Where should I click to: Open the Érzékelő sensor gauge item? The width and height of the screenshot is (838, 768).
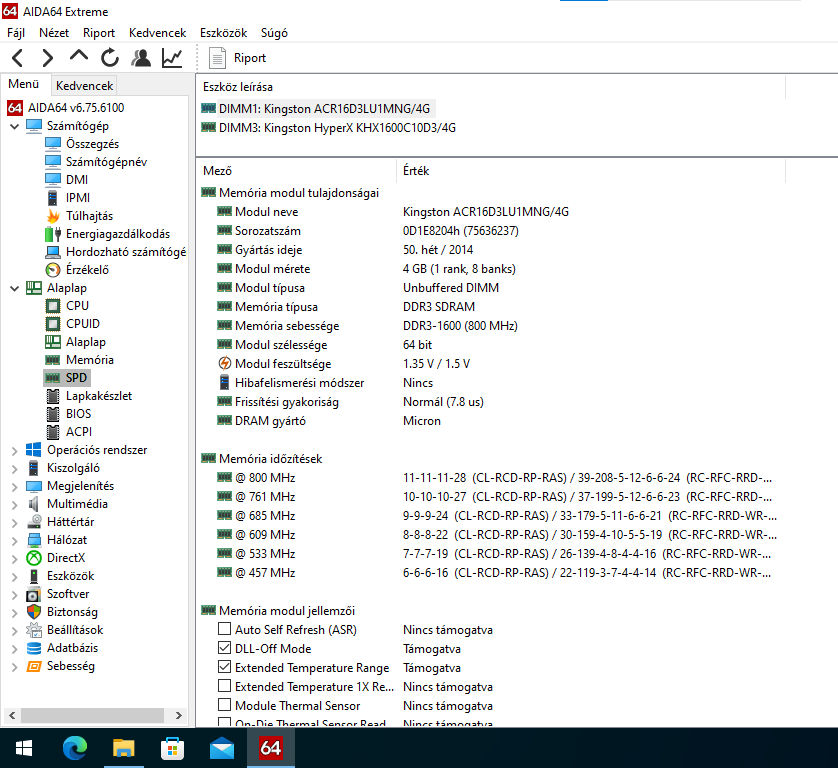[x=87, y=270]
